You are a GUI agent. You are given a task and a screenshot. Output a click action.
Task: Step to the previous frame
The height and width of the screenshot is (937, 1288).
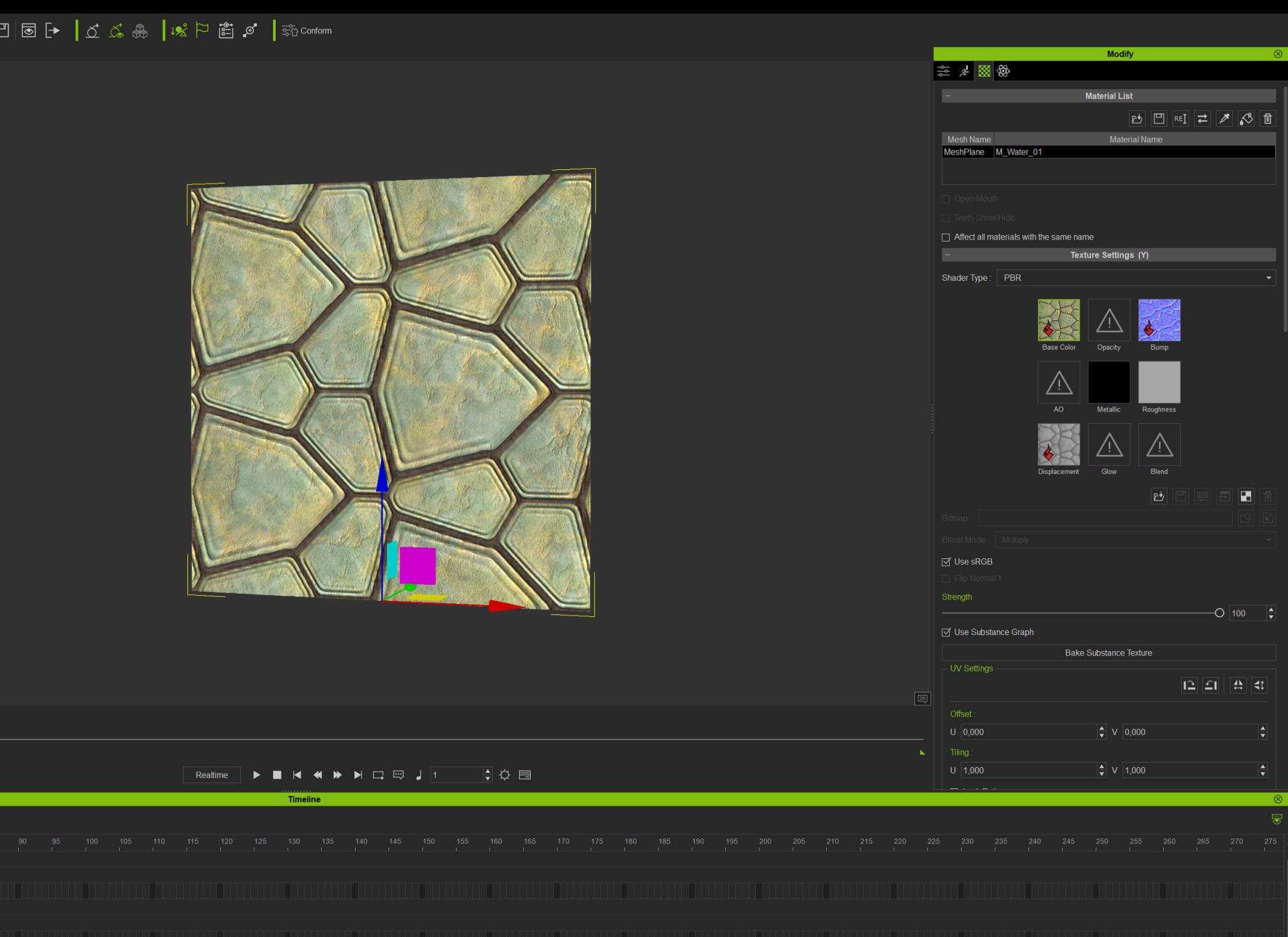[x=317, y=775]
